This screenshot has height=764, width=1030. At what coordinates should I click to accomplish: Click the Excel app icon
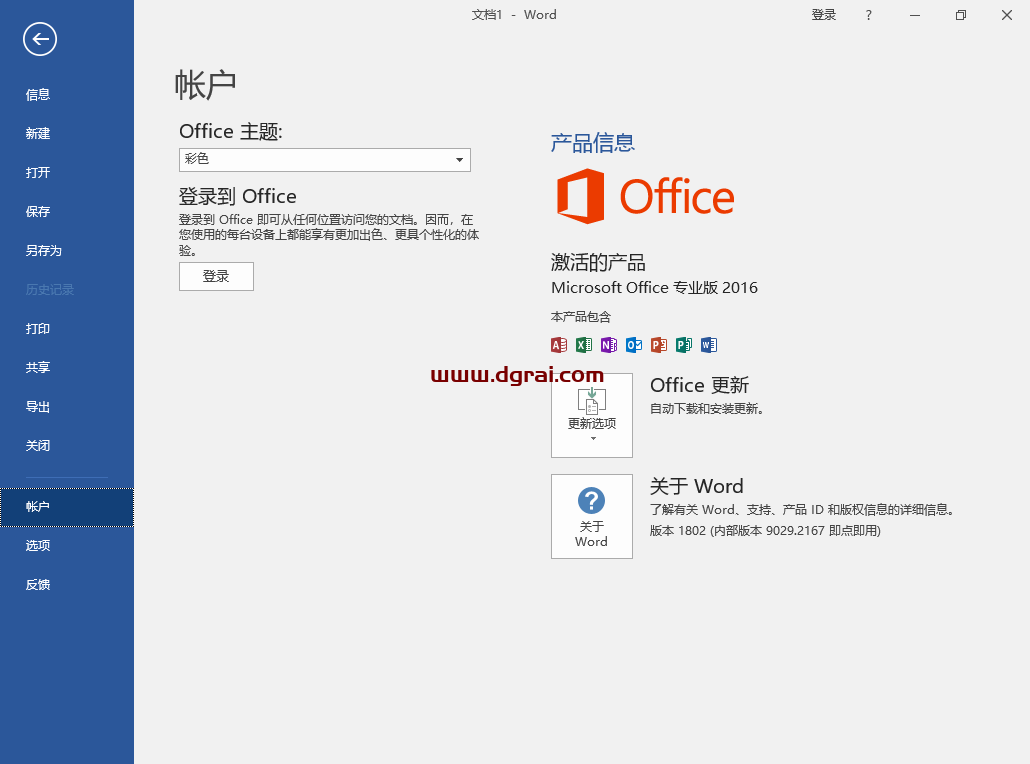click(x=584, y=345)
